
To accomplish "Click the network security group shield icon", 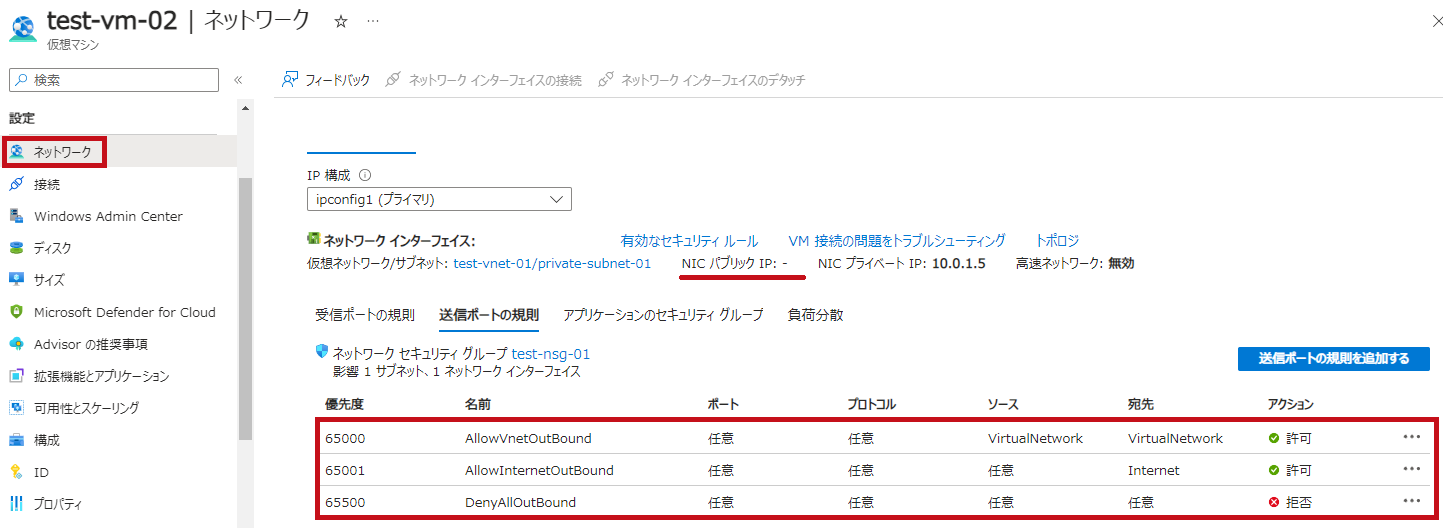I will [321, 352].
